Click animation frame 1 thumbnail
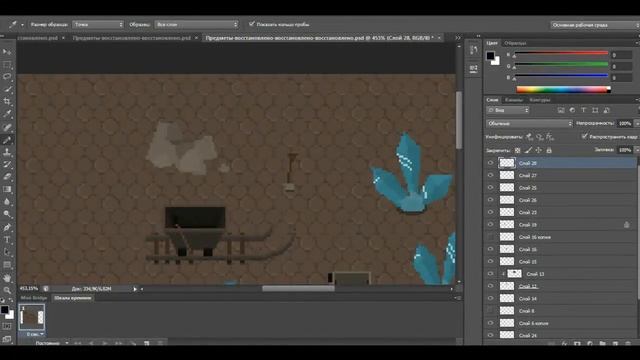 (x=32, y=317)
